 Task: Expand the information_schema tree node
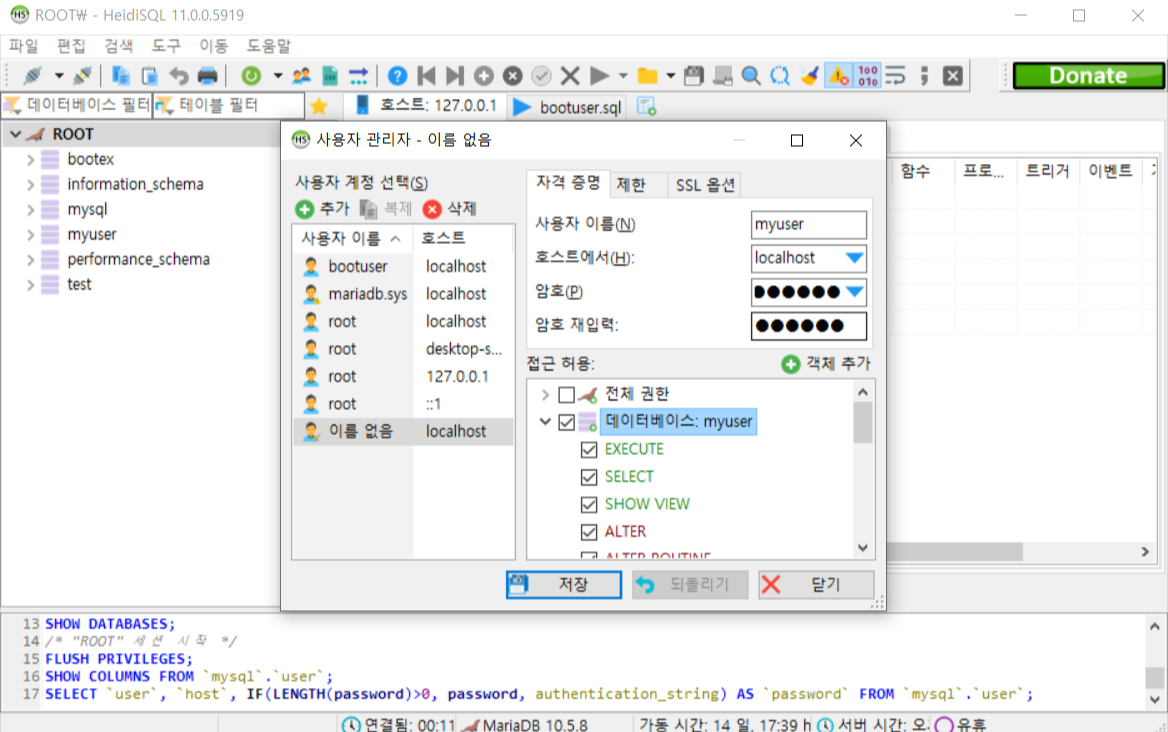31,185
